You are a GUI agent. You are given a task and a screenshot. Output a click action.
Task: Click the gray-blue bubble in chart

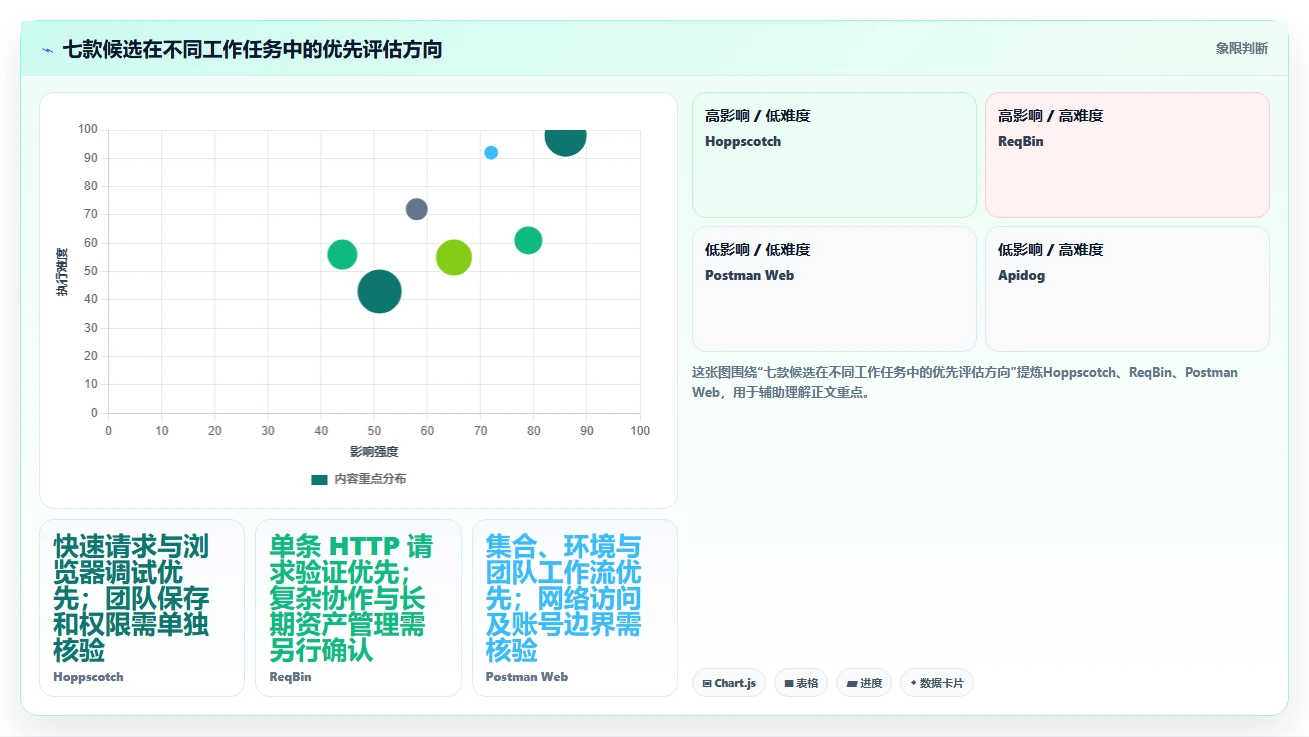417,209
